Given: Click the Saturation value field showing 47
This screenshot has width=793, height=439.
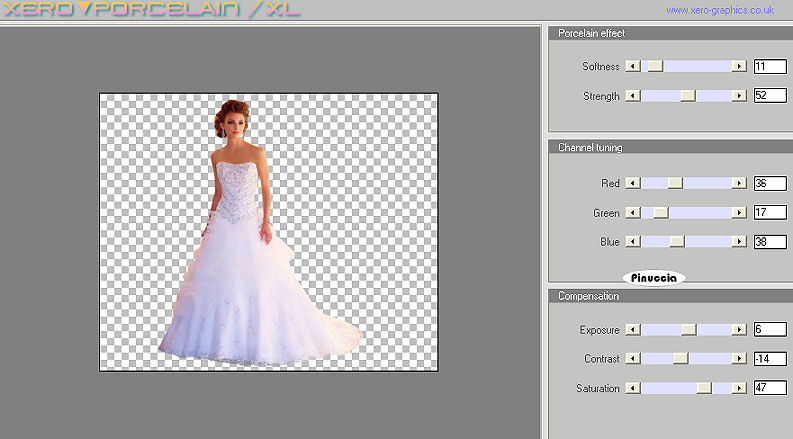Looking at the screenshot, I should pos(770,387).
